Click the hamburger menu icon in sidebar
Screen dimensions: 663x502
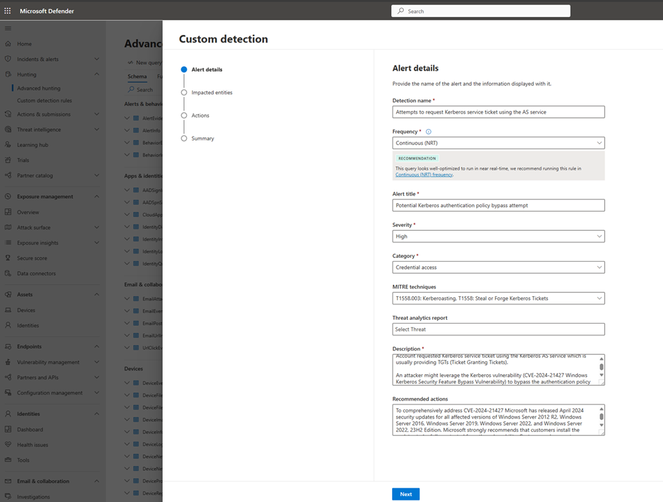(8, 28)
